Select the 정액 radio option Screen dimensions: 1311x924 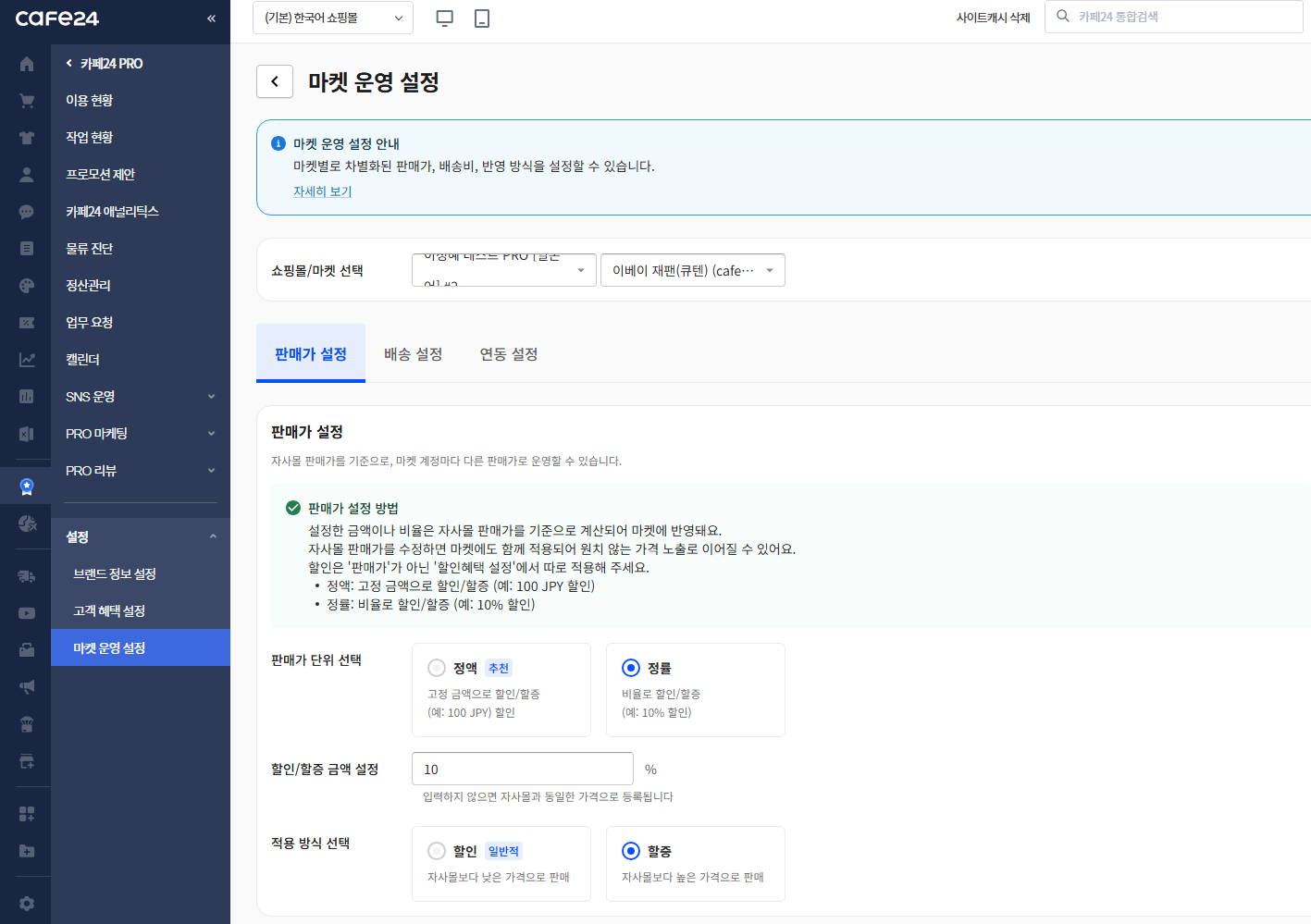437,668
